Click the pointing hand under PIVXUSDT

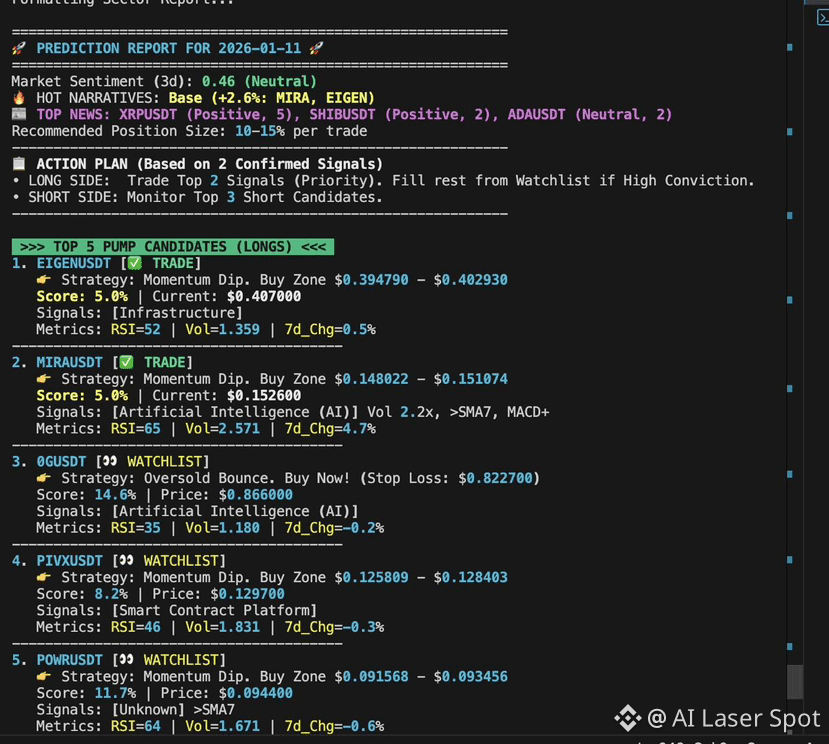(x=44, y=577)
